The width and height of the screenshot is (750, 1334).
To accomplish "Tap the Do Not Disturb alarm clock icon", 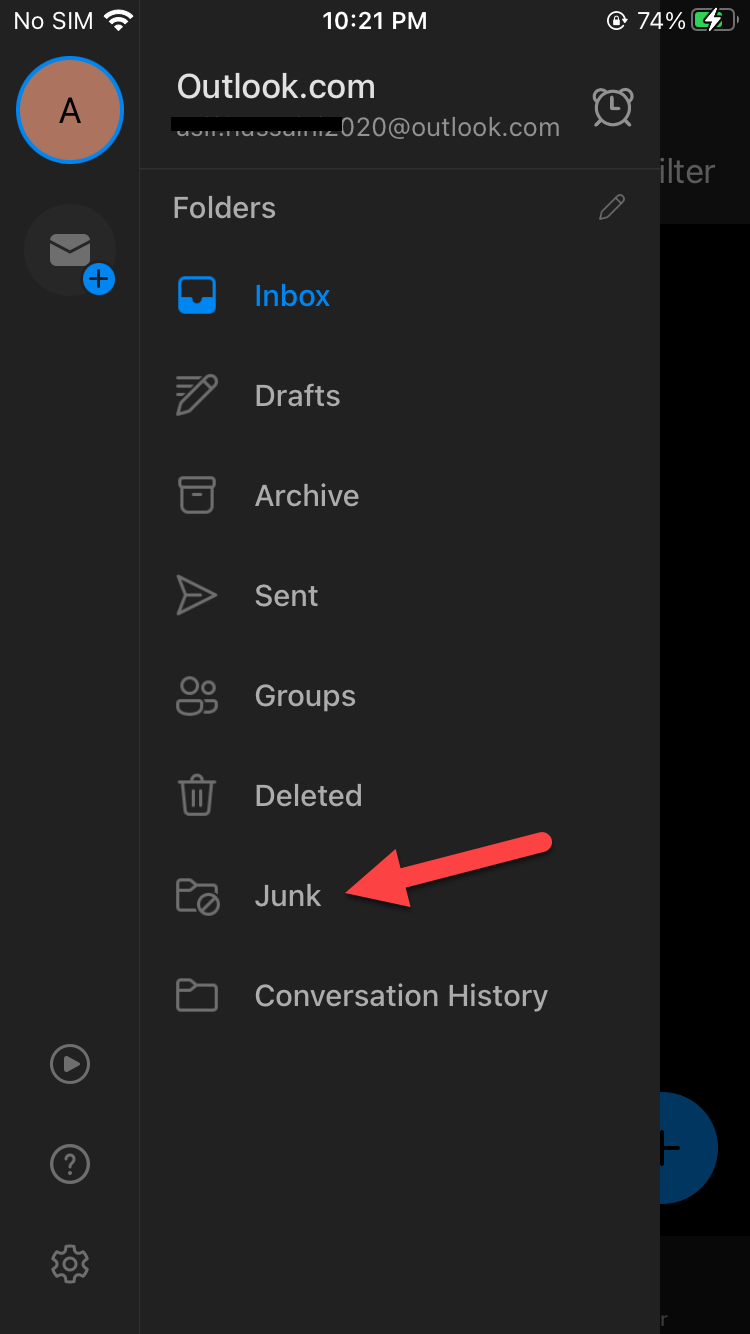I will pos(612,107).
